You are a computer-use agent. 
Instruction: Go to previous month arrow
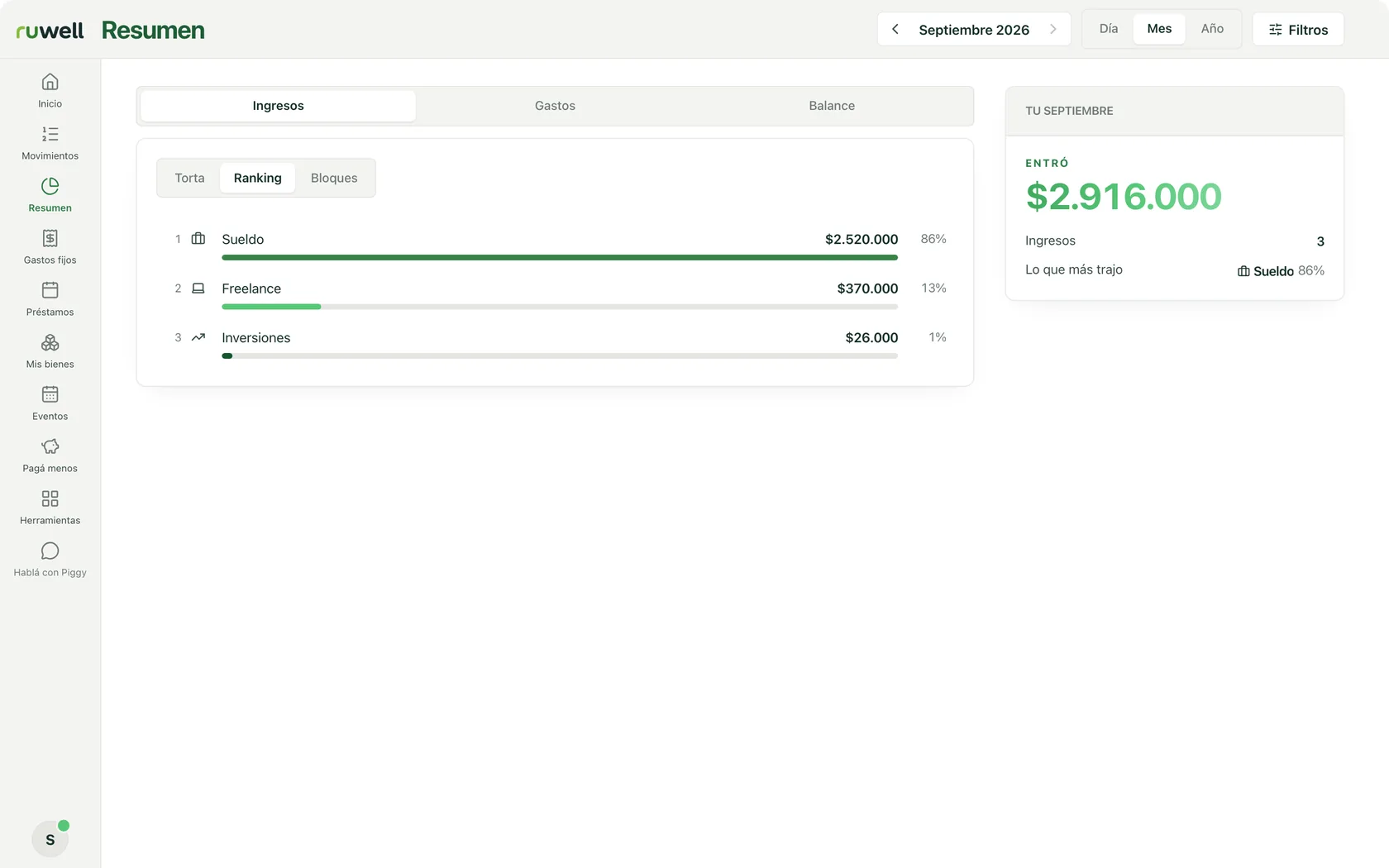[x=895, y=29]
